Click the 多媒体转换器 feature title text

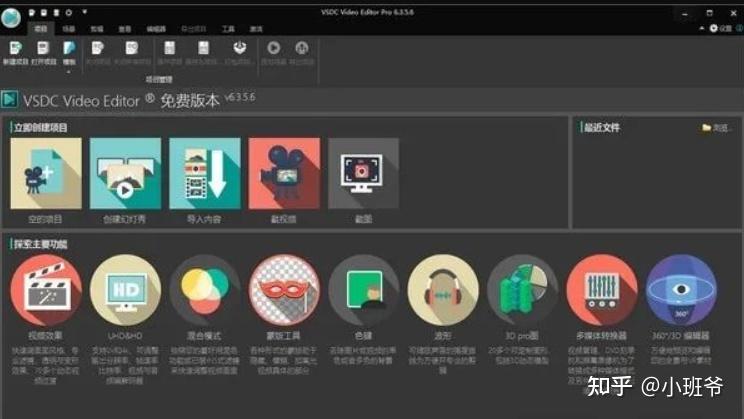[601, 335]
